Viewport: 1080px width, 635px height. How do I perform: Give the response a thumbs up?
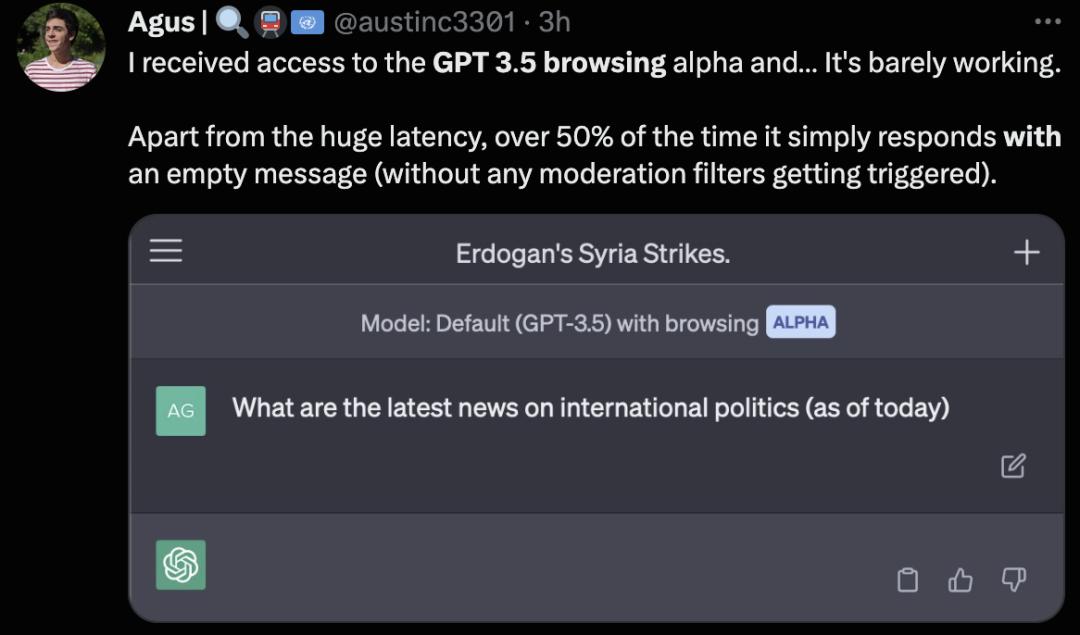(x=960, y=580)
